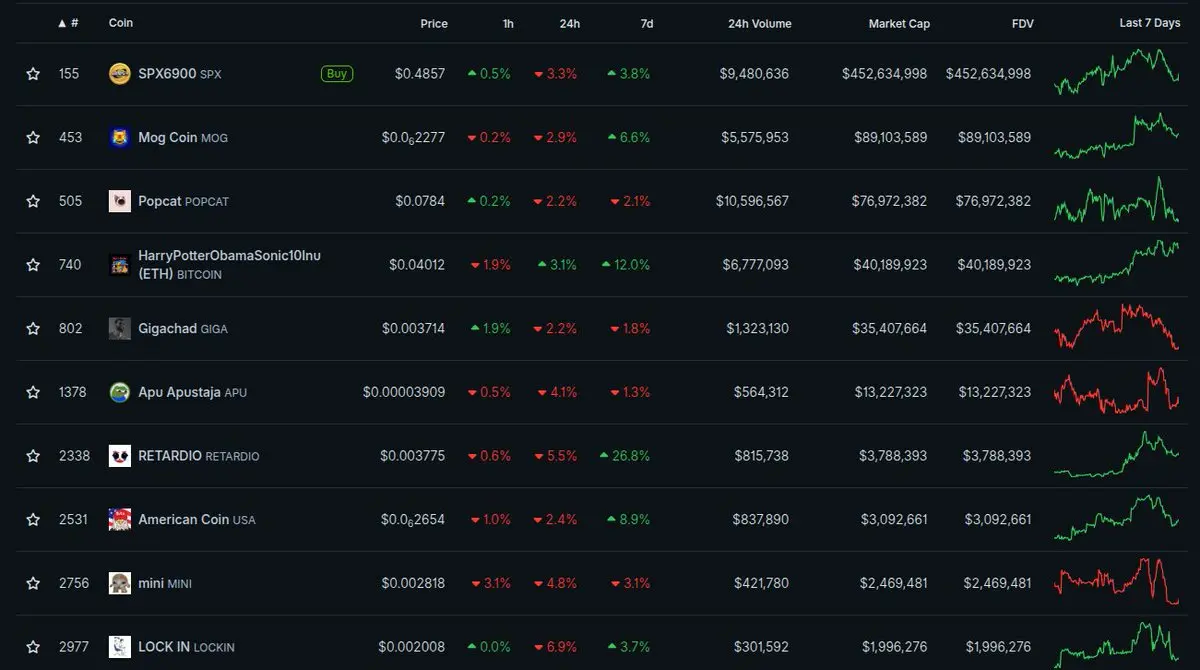The height and width of the screenshot is (670, 1200).
Task: Open the Apu Apustaja coin link
Action: point(192,392)
